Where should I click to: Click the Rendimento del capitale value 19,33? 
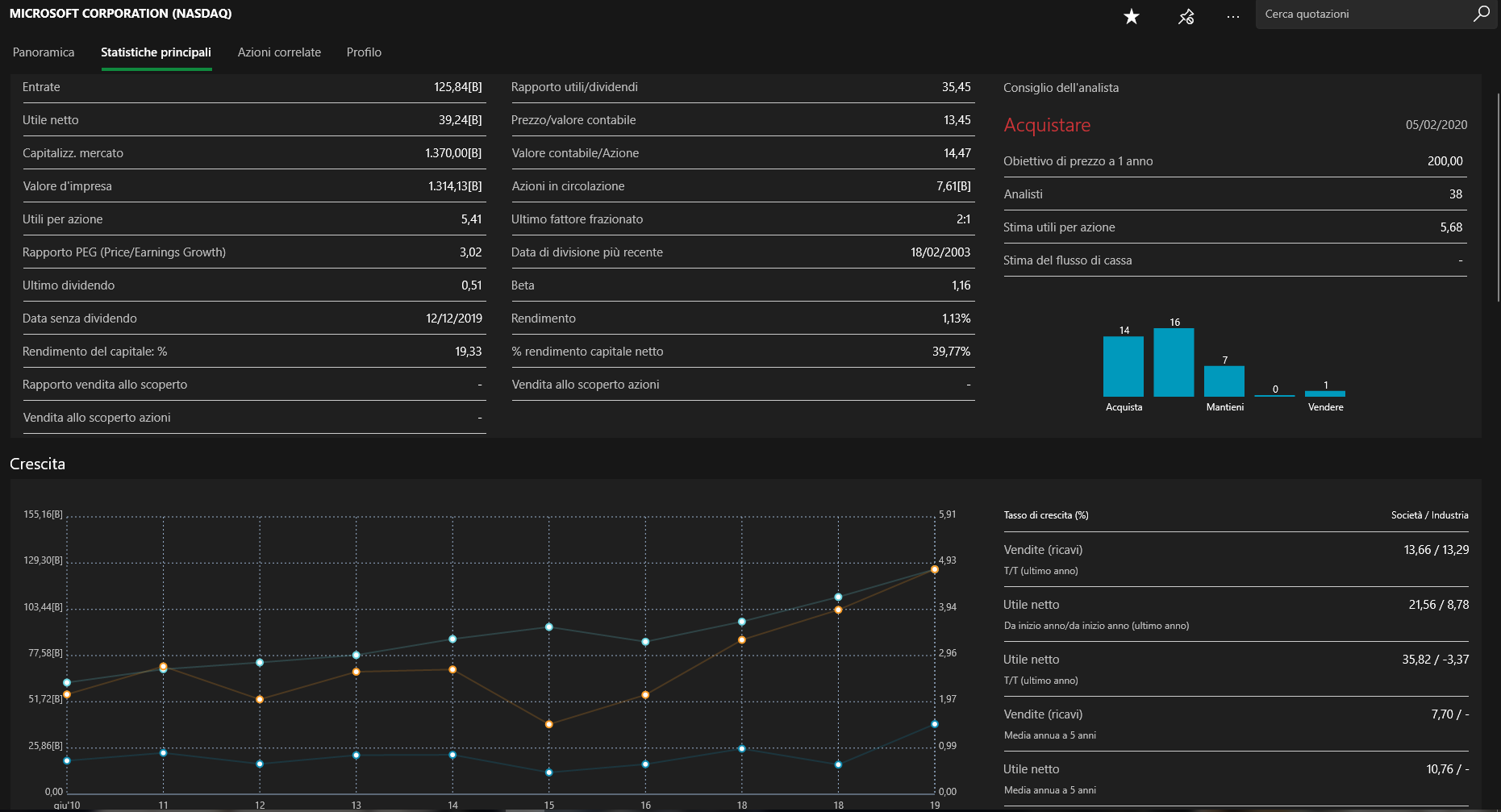(x=469, y=352)
